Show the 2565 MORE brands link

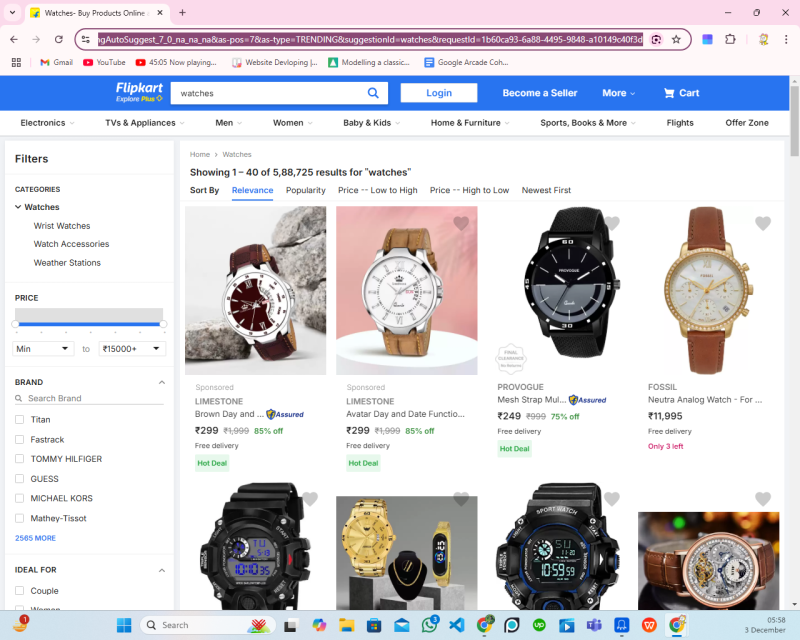click(35, 538)
